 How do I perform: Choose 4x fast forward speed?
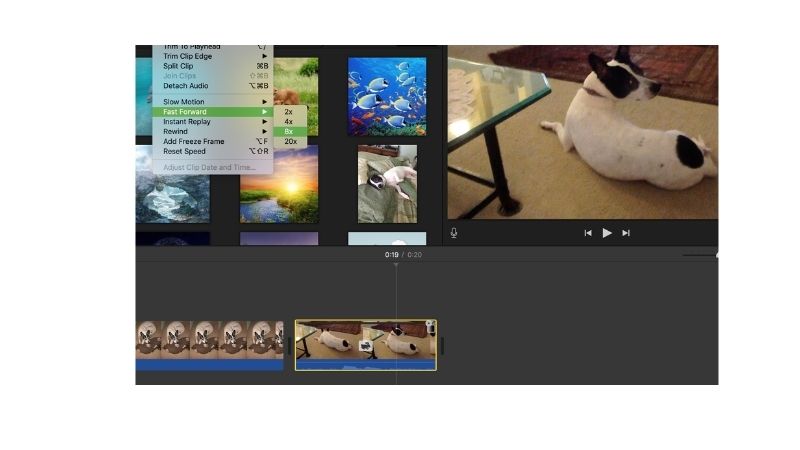pyautogui.click(x=289, y=121)
